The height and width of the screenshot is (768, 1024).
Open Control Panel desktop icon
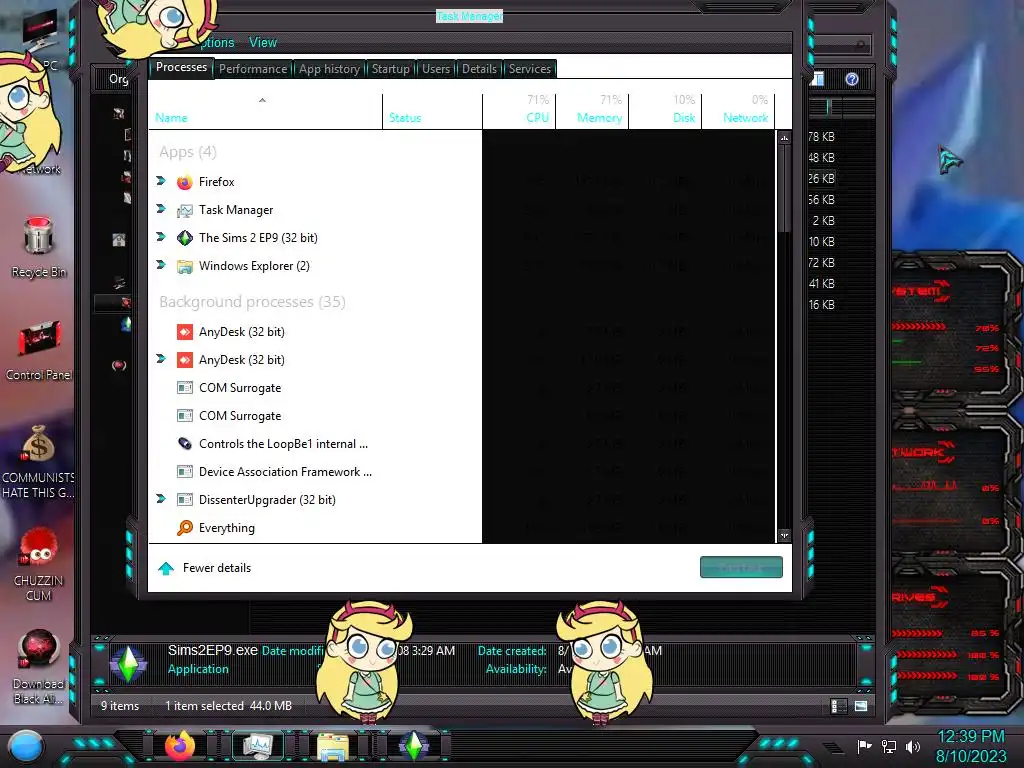click(39, 351)
